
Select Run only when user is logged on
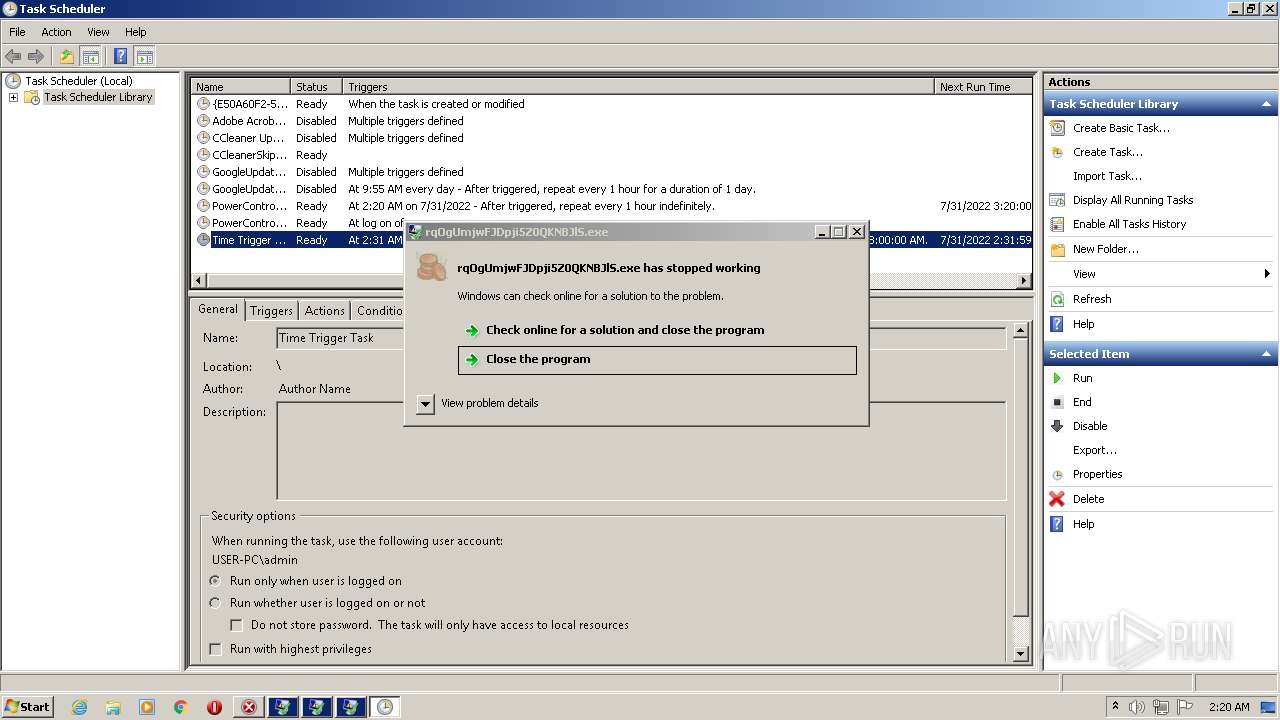(x=215, y=581)
